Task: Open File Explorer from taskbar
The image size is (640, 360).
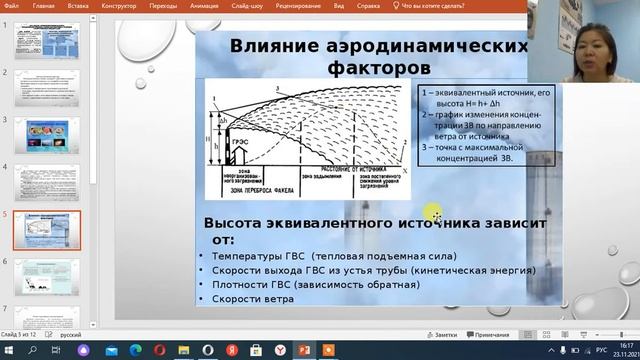Action: pos(184,350)
